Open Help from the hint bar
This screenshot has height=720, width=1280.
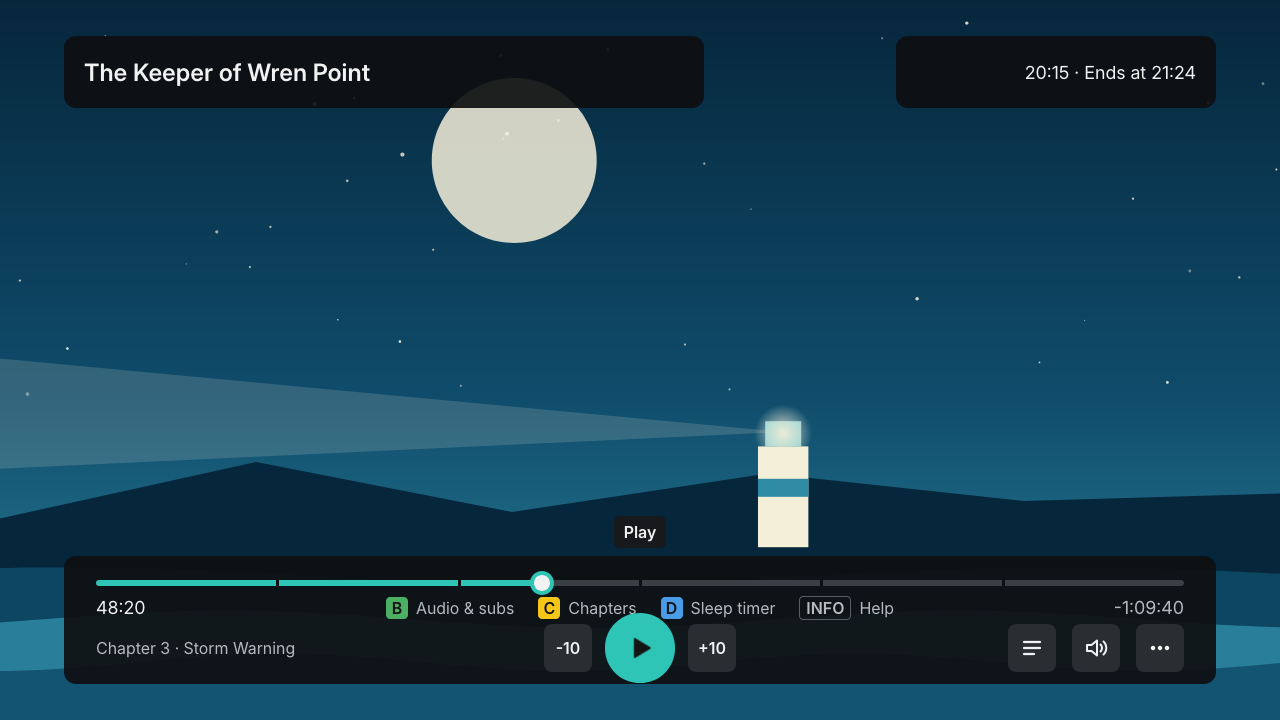[877, 608]
